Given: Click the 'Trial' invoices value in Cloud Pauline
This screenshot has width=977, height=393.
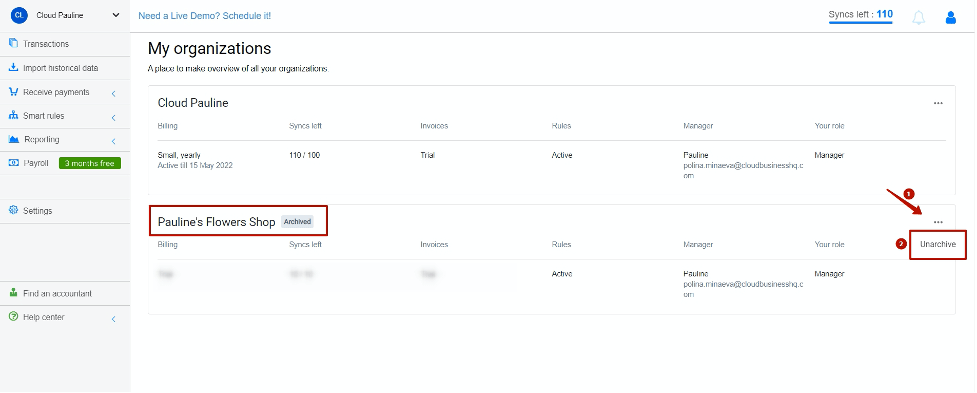Looking at the screenshot, I should pos(427,155).
